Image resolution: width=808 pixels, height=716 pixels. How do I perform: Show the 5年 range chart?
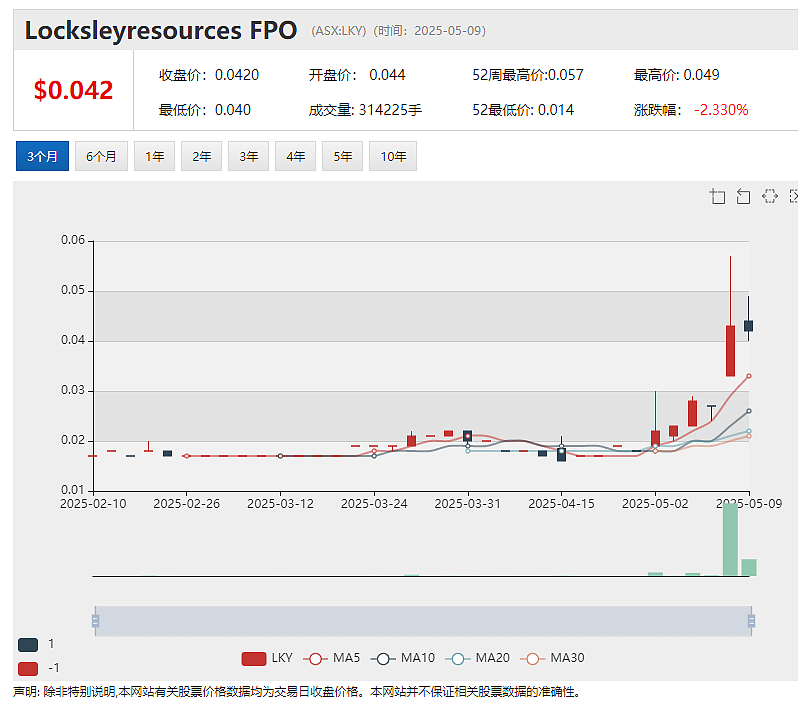click(x=342, y=156)
